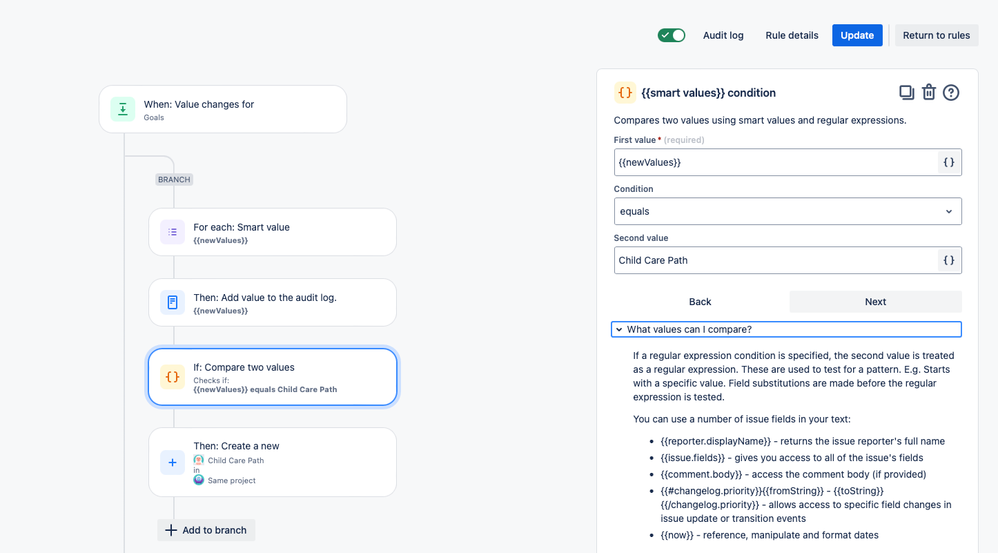Open the Audit log
The width and height of the screenshot is (998, 553).
click(x=723, y=35)
